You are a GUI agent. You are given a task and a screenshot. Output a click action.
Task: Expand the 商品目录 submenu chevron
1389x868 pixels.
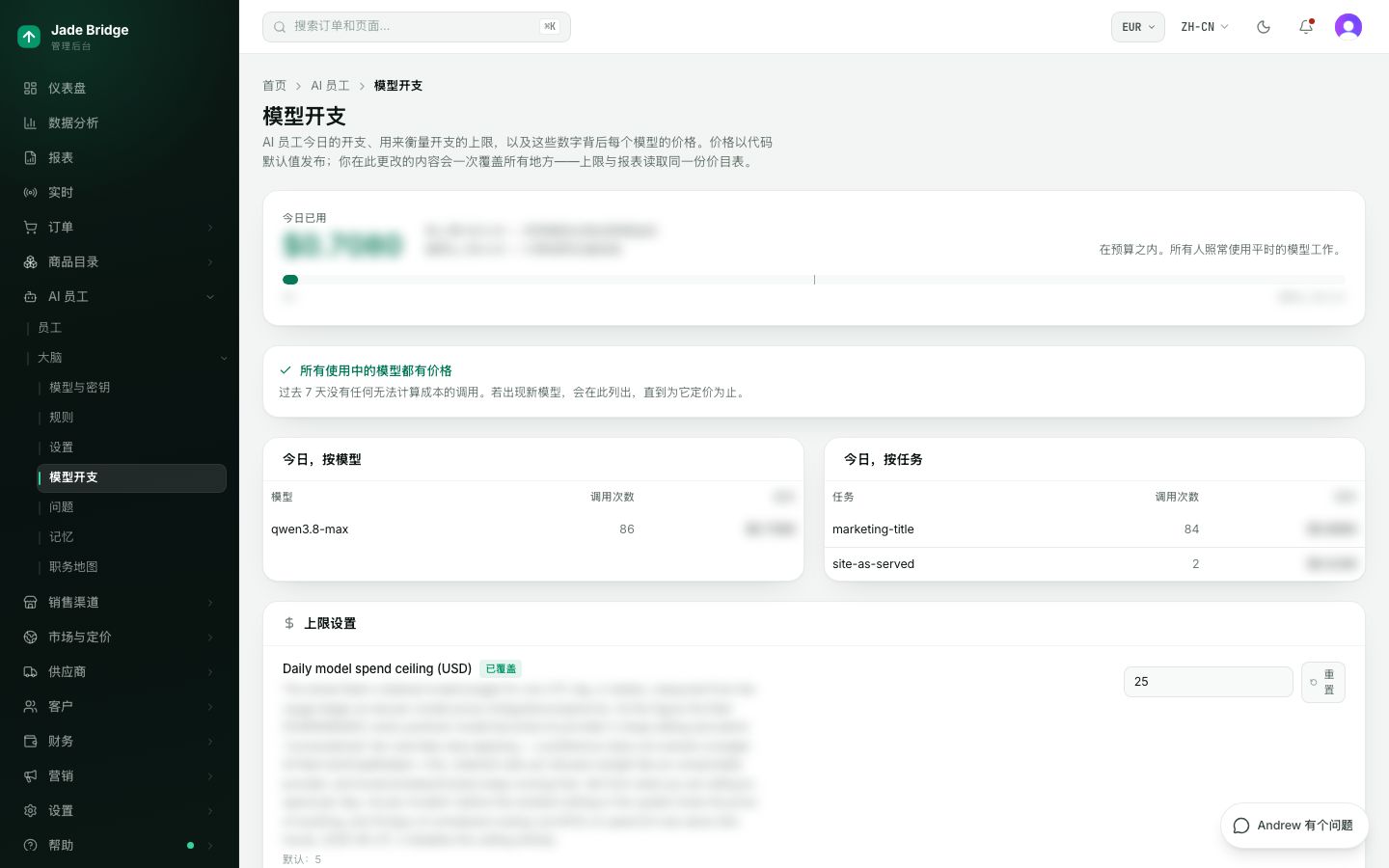pyautogui.click(x=210, y=262)
